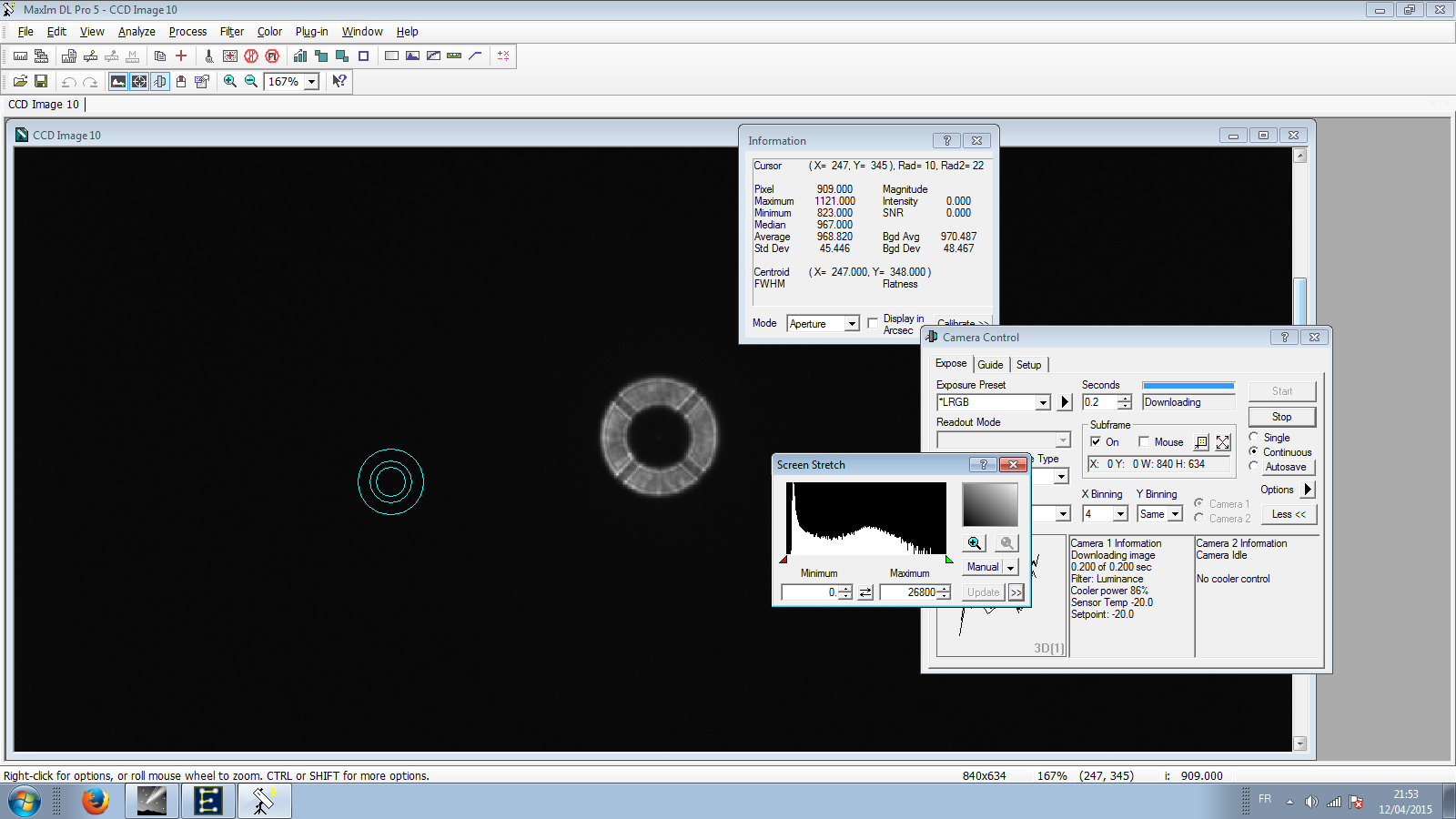Open the Y Binning Same dropdown
Image resolution: width=1456 pixels, height=819 pixels.
tap(1175, 514)
